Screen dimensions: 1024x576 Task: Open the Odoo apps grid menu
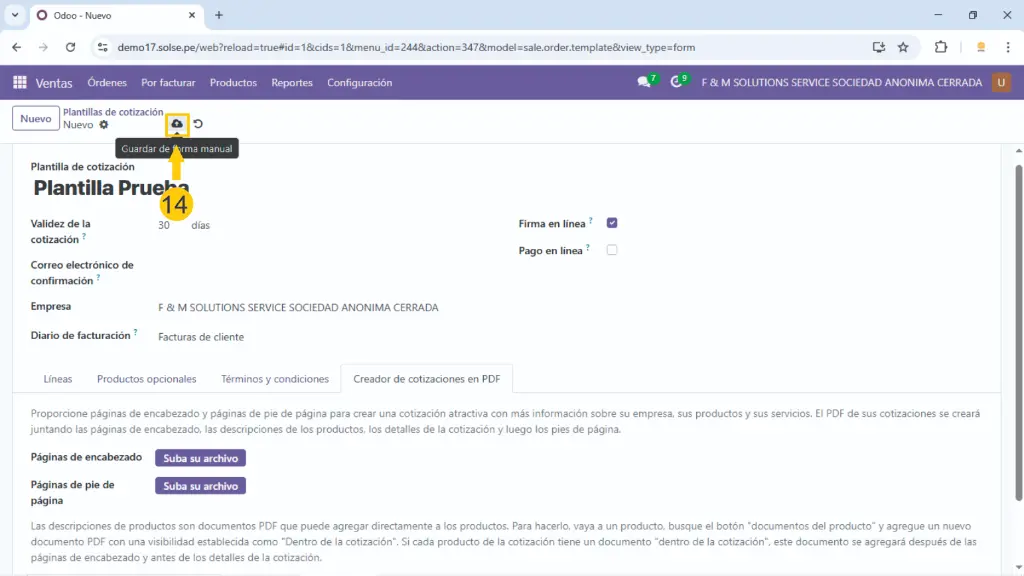pyautogui.click(x=20, y=83)
